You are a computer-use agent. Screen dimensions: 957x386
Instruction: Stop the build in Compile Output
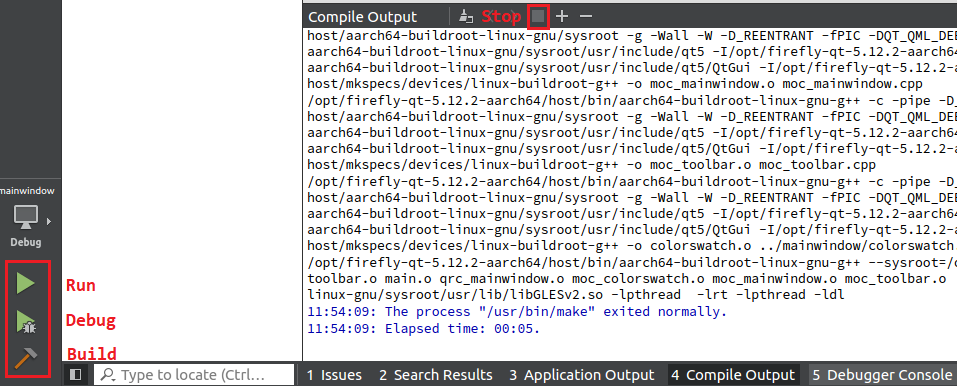coord(538,16)
